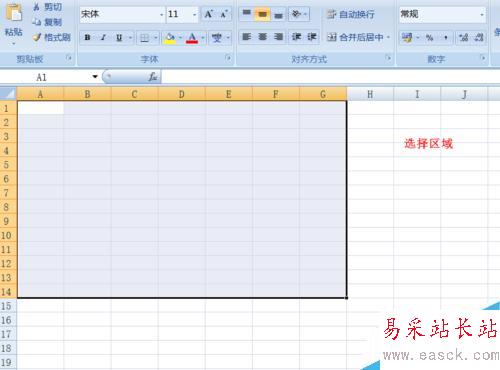This screenshot has height=370, width=500.
Task: Toggle Italic formatting
Action: (103, 37)
